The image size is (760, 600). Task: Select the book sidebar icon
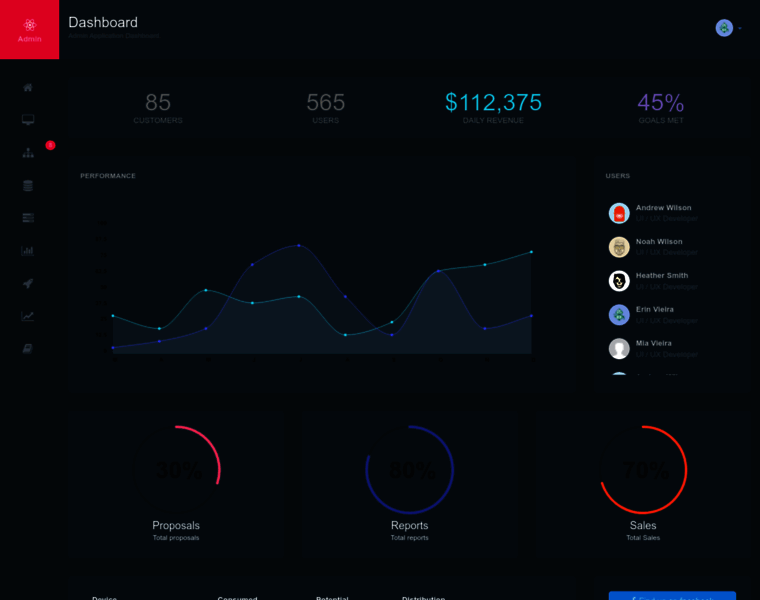(28, 348)
